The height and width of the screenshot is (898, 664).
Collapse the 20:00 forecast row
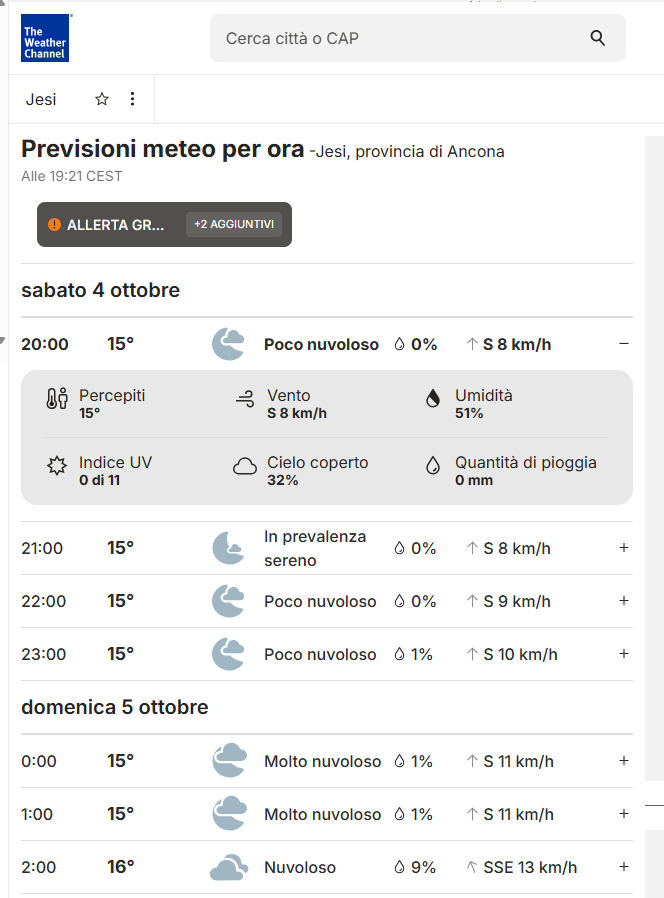pos(624,344)
